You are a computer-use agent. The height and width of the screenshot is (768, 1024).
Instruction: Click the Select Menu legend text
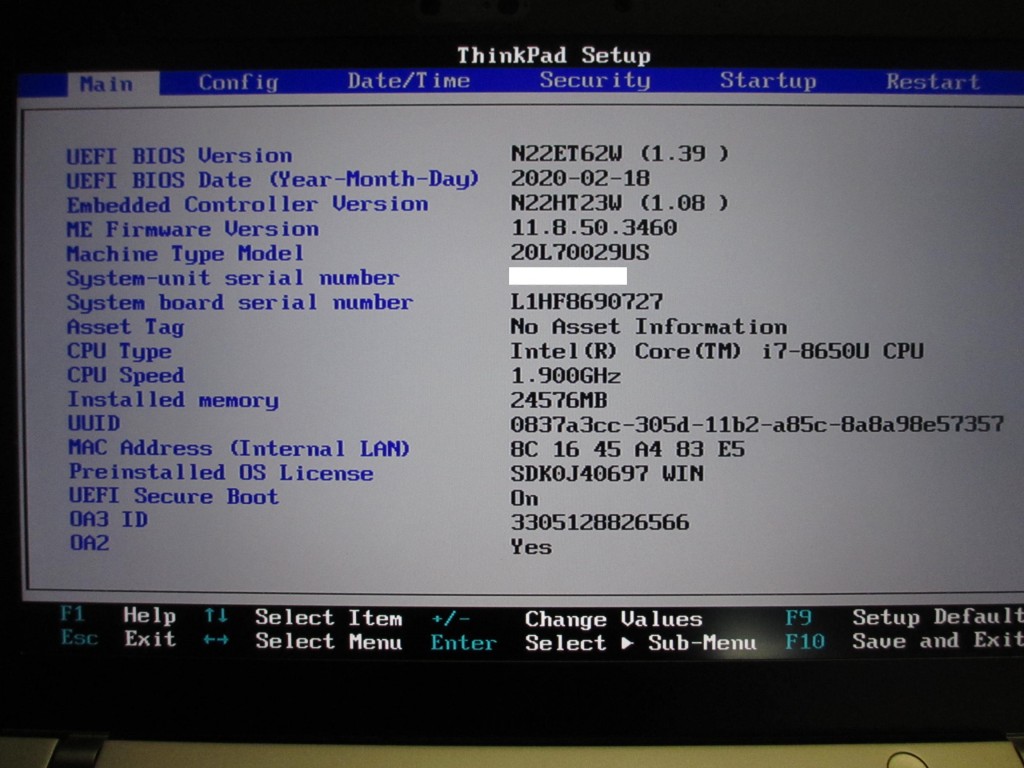click(328, 641)
